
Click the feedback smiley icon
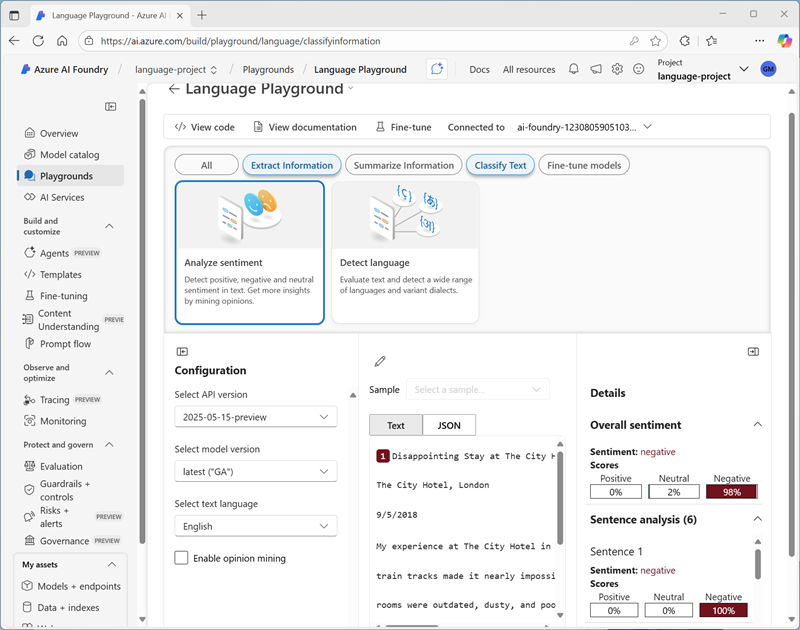click(x=639, y=69)
